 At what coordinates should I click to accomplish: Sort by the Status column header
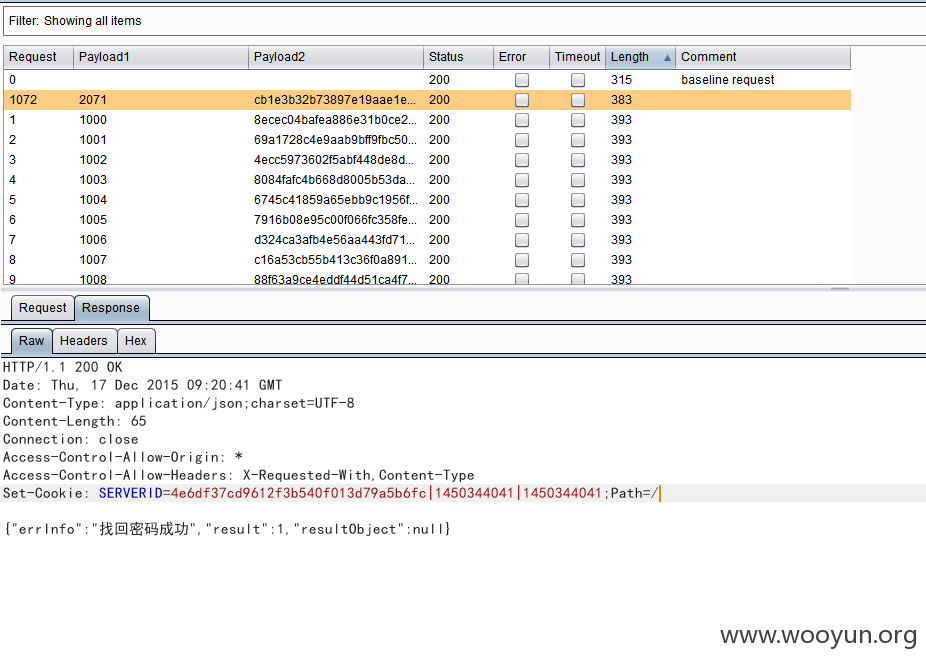pos(458,57)
